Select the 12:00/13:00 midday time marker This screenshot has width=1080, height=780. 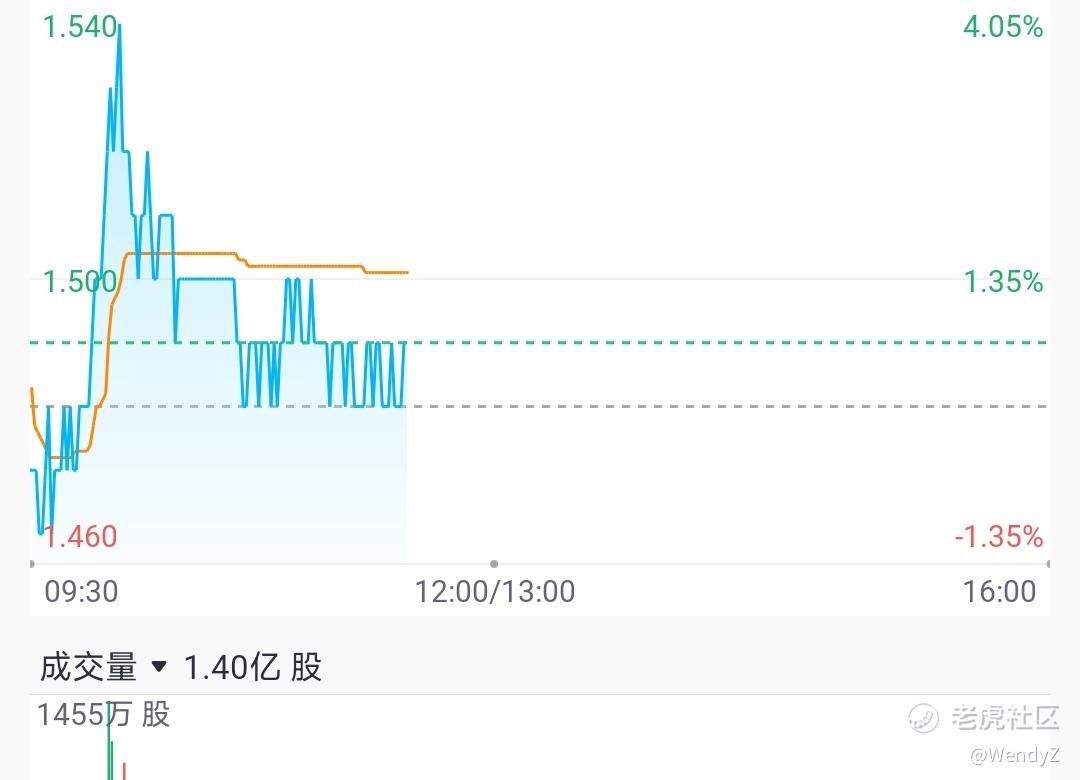coord(495,592)
